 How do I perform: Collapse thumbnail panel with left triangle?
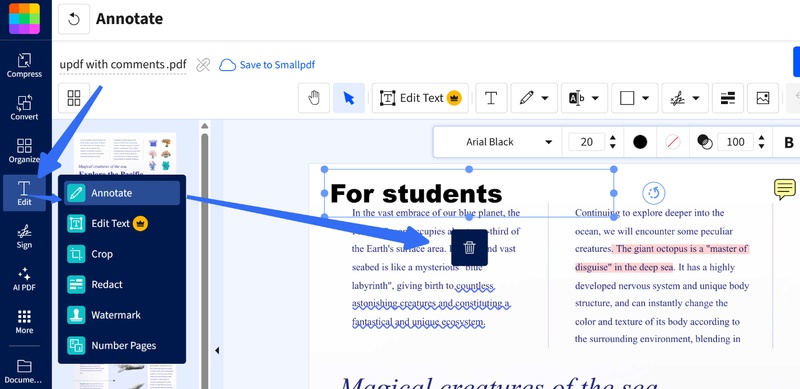(x=217, y=350)
